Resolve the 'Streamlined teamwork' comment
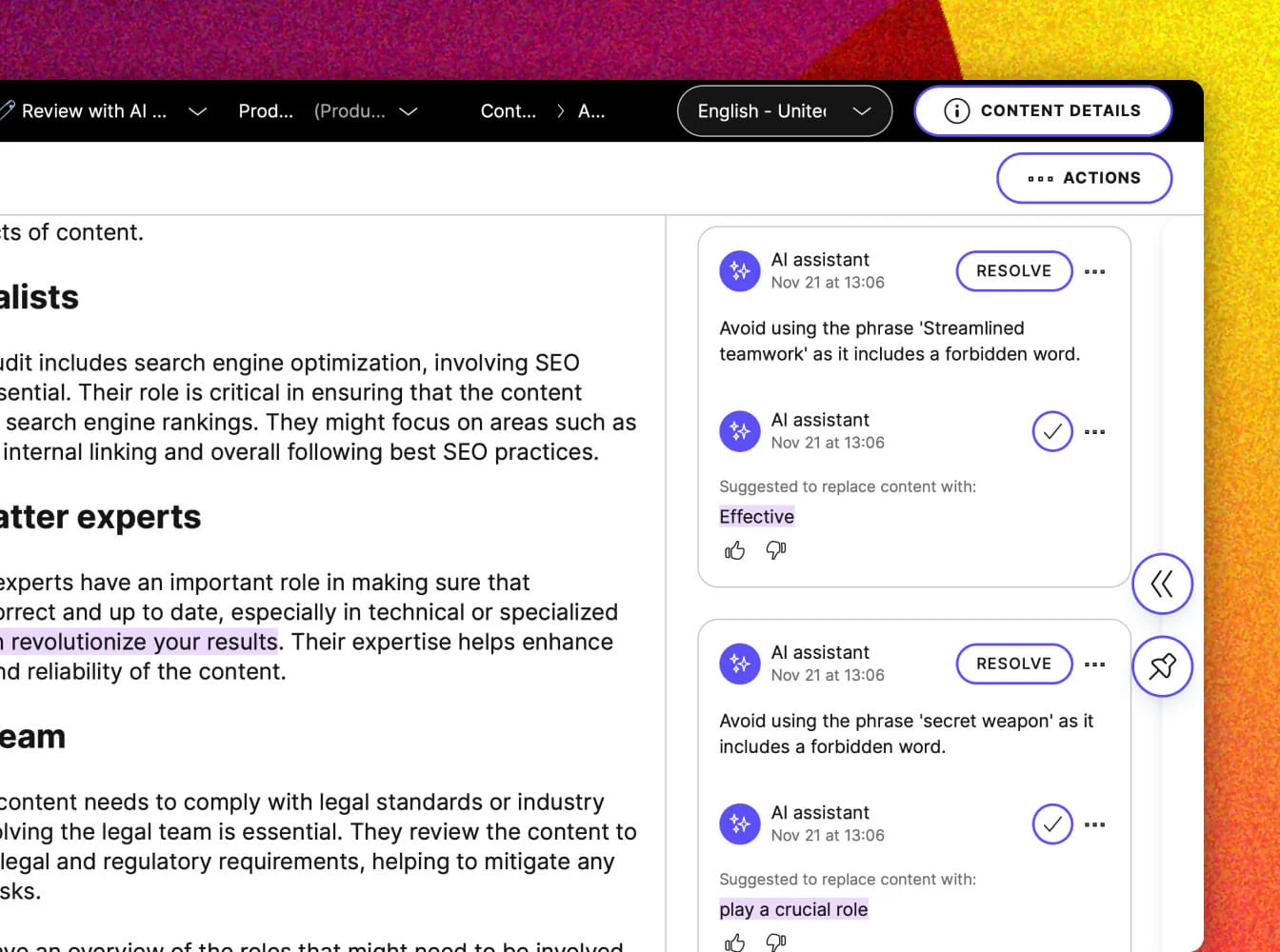This screenshot has width=1280, height=952. [1013, 271]
